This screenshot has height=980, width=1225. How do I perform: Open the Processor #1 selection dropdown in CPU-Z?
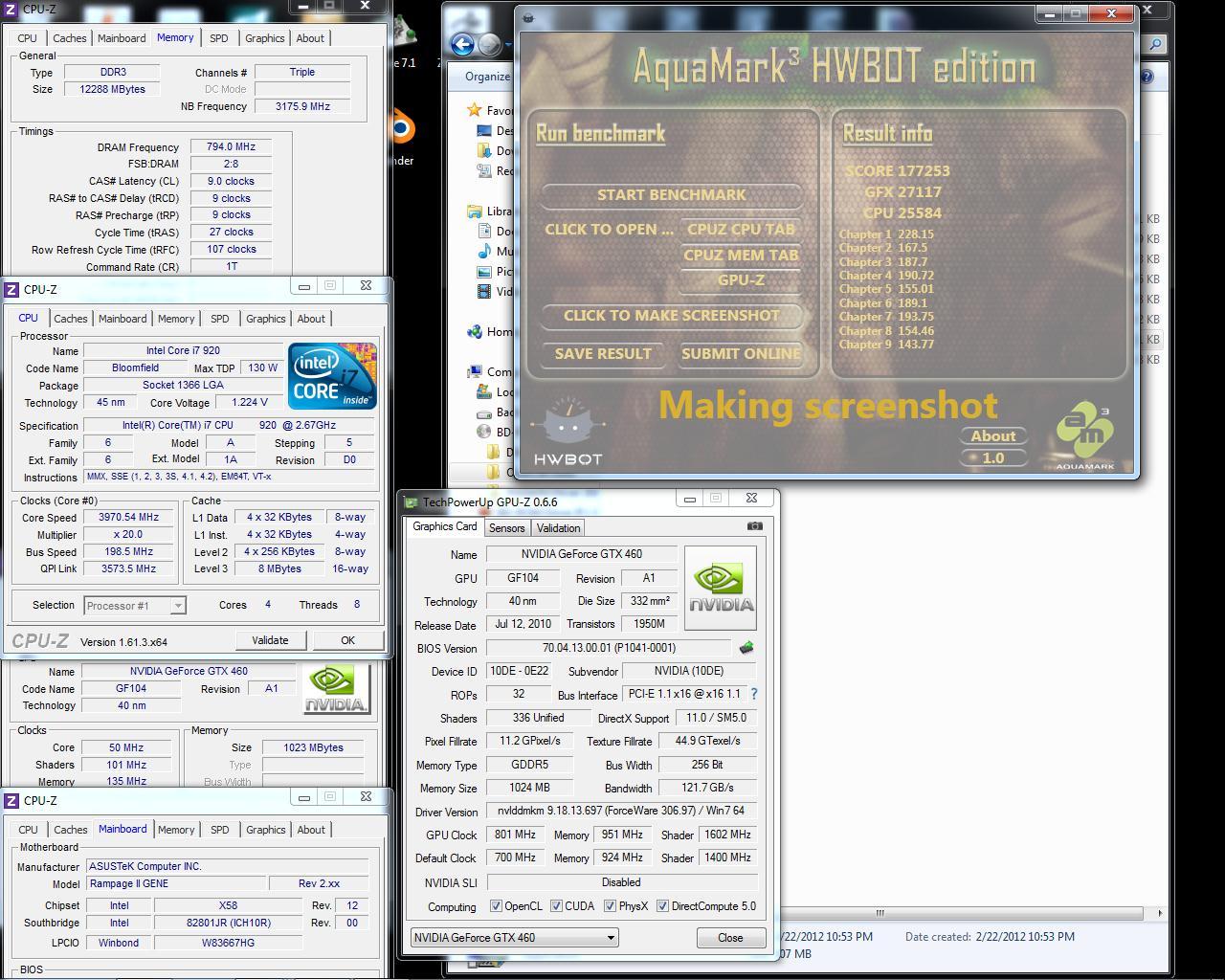[135, 606]
